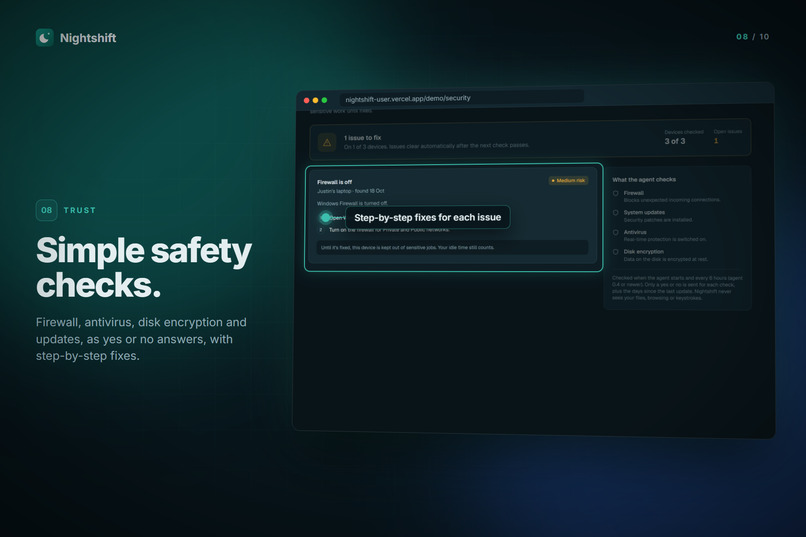Click the 1 issue to fix title
Screen dimensions: 806x537
coord(362,138)
